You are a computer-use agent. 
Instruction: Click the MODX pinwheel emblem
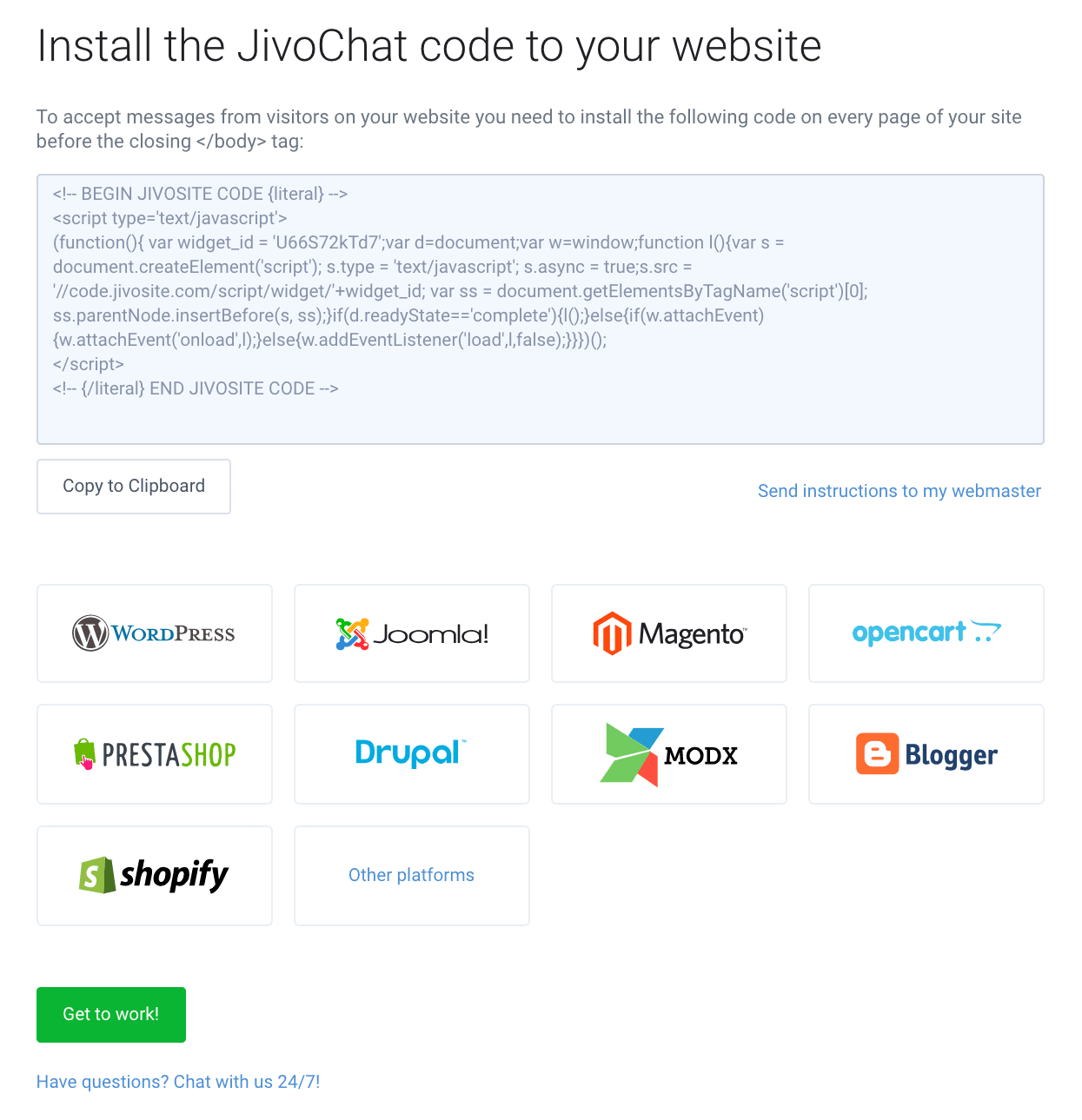tap(632, 754)
